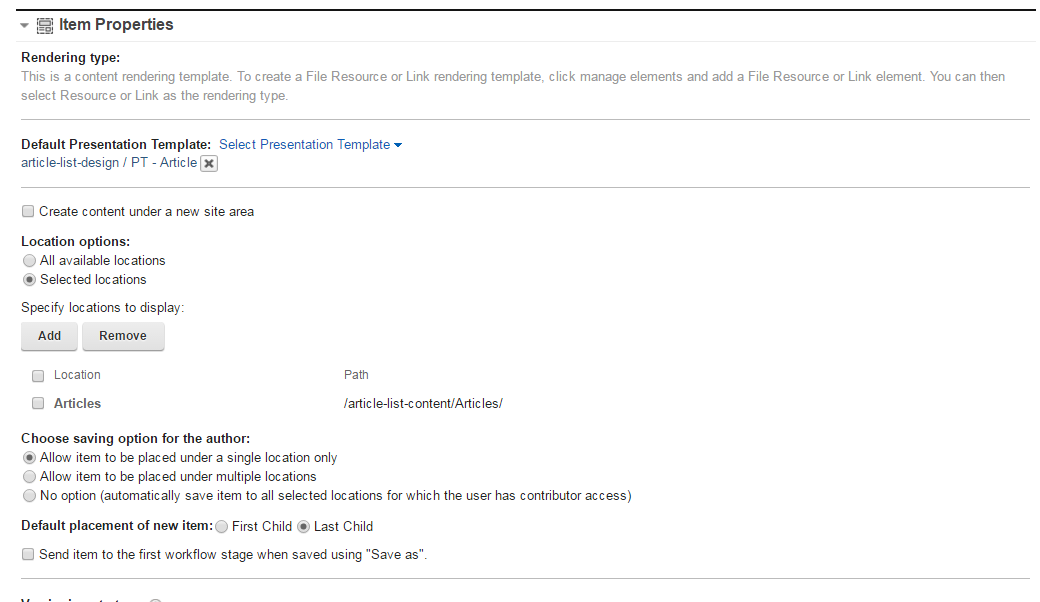Collapse the Item Properties section arrow
Image resolution: width=1040 pixels, height=602 pixels.
click(25, 26)
